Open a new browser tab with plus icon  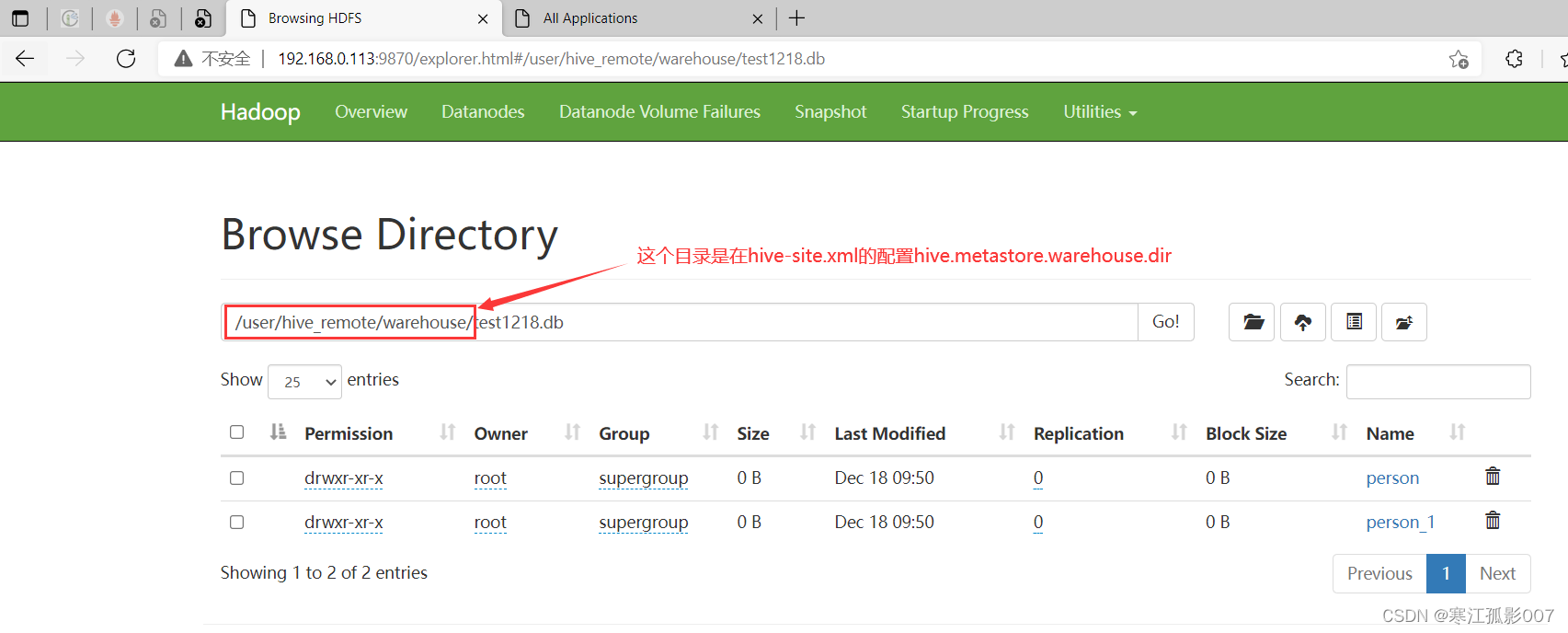click(x=796, y=18)
